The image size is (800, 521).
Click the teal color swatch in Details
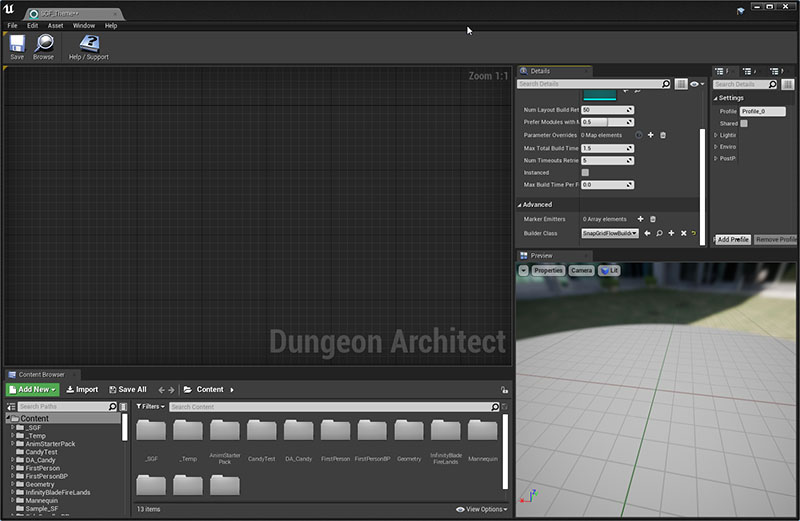(599, 94)
